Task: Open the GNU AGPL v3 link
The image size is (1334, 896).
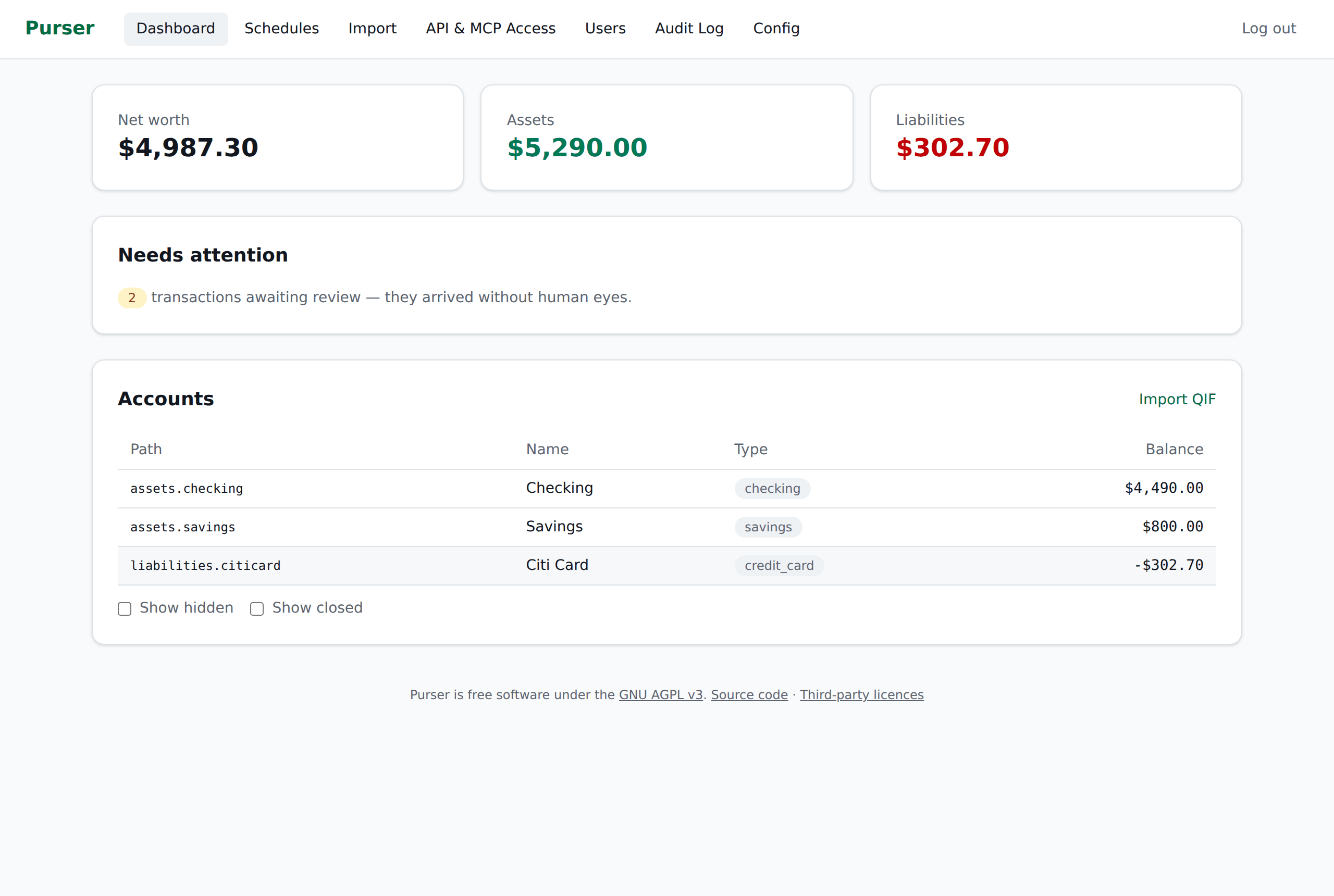Action: point(660,694)
